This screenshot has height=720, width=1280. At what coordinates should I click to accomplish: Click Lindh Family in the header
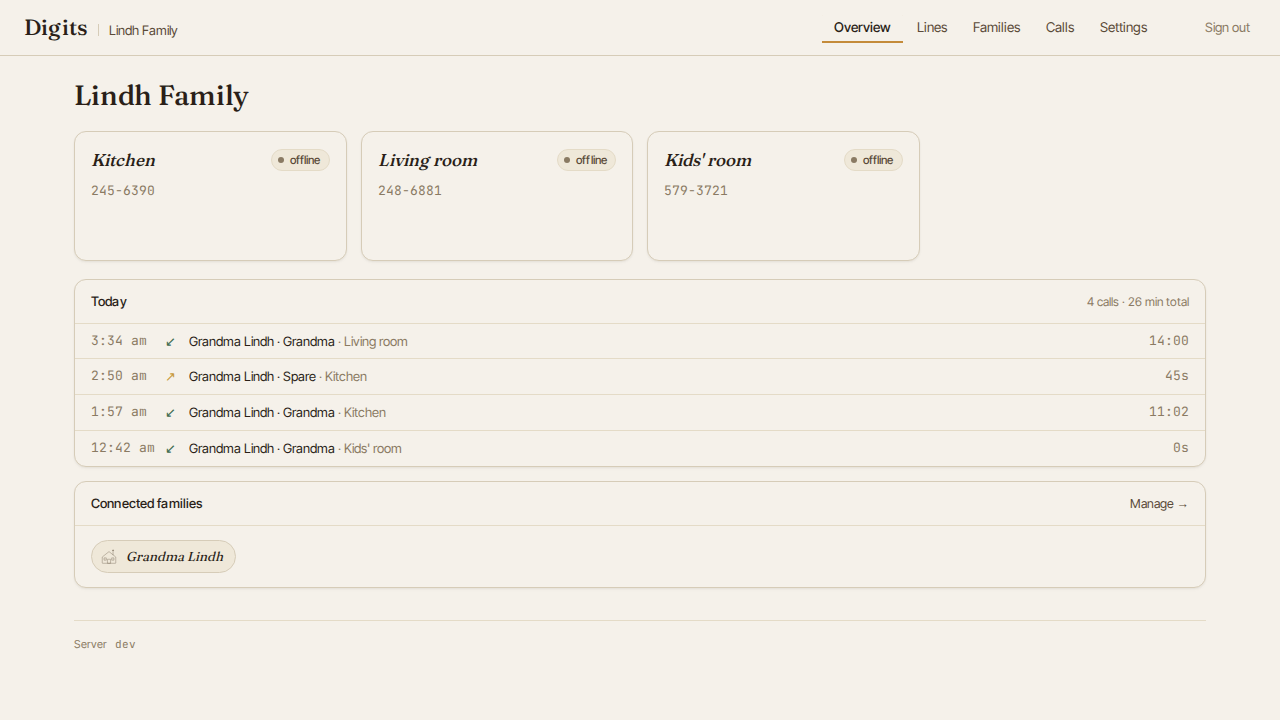pyautogui.click(x=143, y=30)
